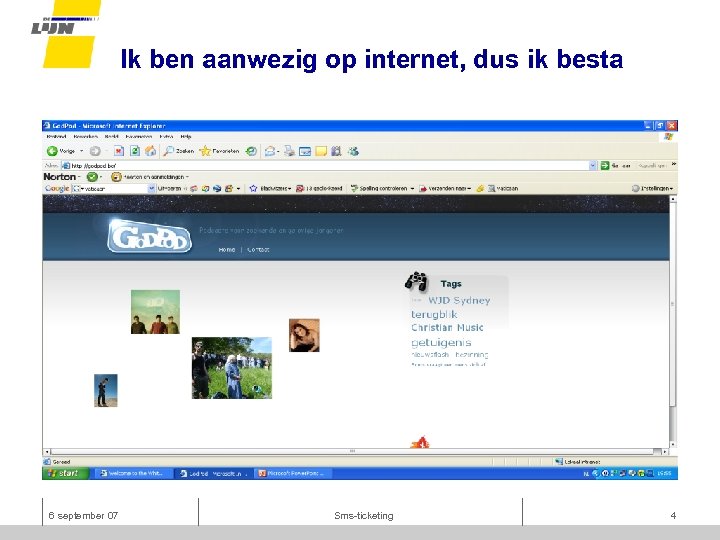The height and width of the screenshot is (540, 720).
Task: Open Norton Fraud Monitoring face icon
Action: [x=117, y=177]
